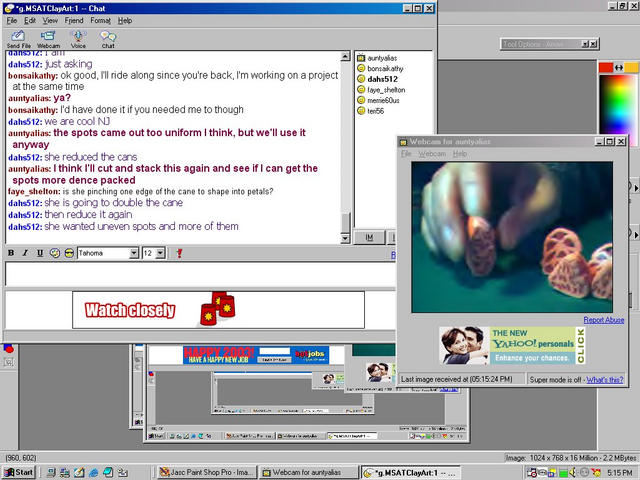Image resolution: width=640 pixels, height=480 pixels.
Task: Select dahs512 in the user list
Action: tap(382, 79)
